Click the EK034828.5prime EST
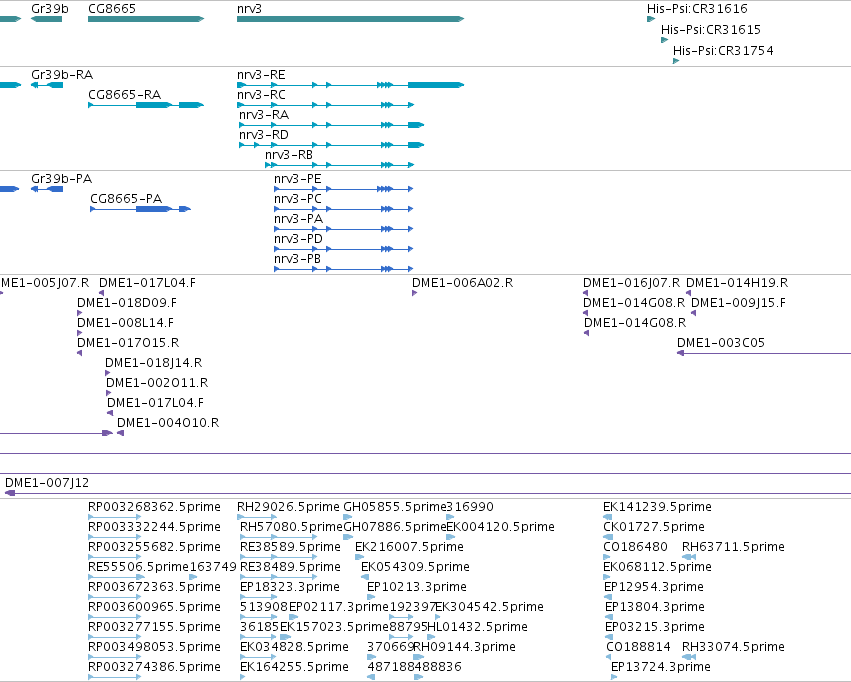Viewport: 851px width, 682px height. [x=294, y=648]
